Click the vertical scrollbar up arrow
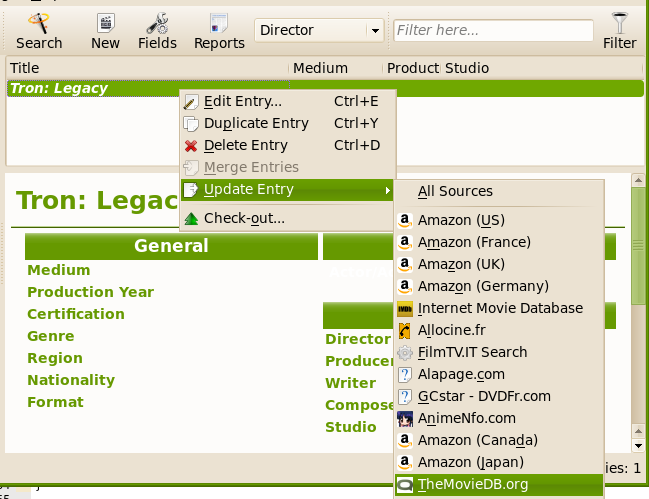 click(x=638, y=180)
